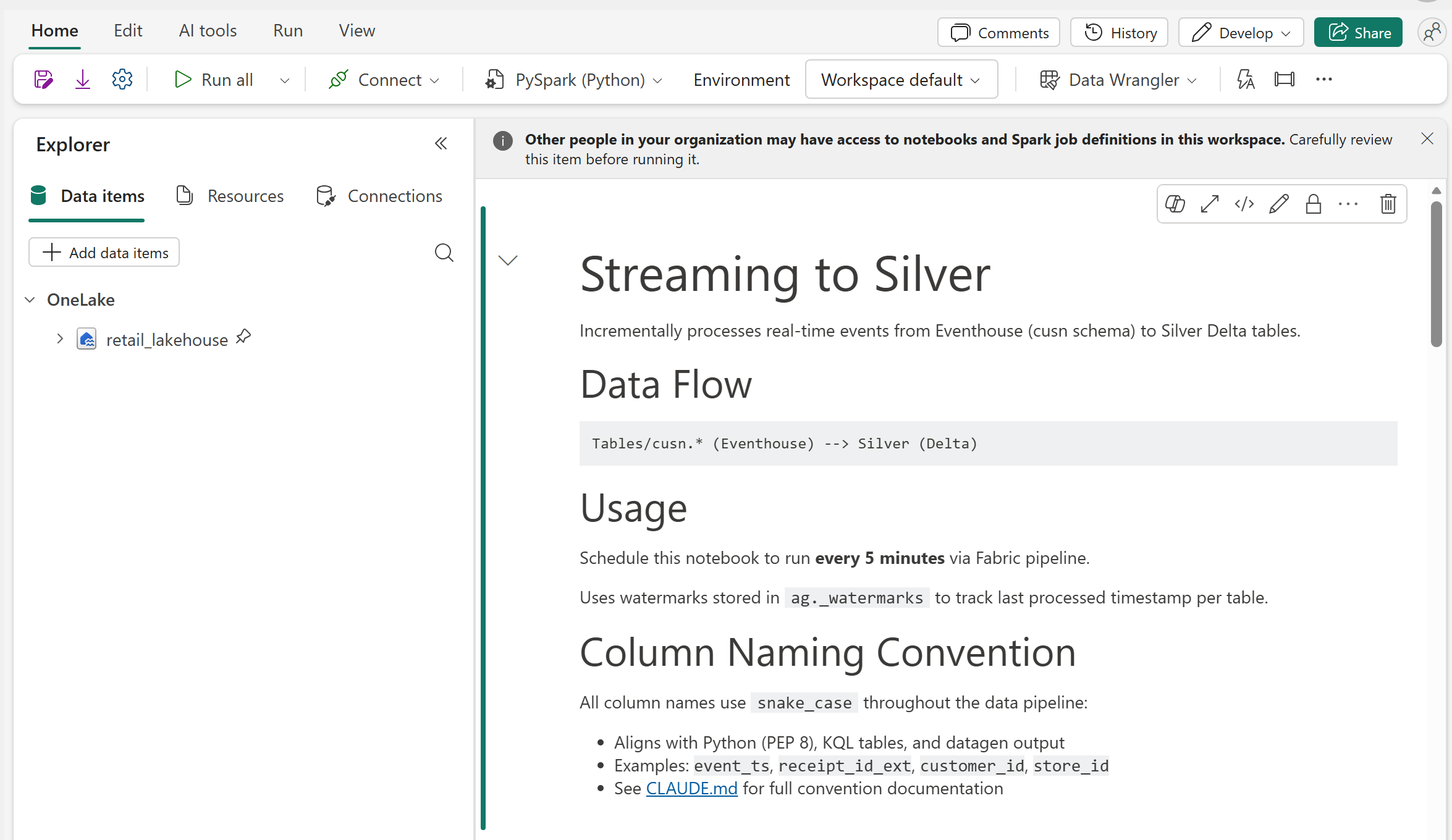Switch to the Edit ribbon tab
This screenshot has width=1452, height=840.
coord(128,30)
